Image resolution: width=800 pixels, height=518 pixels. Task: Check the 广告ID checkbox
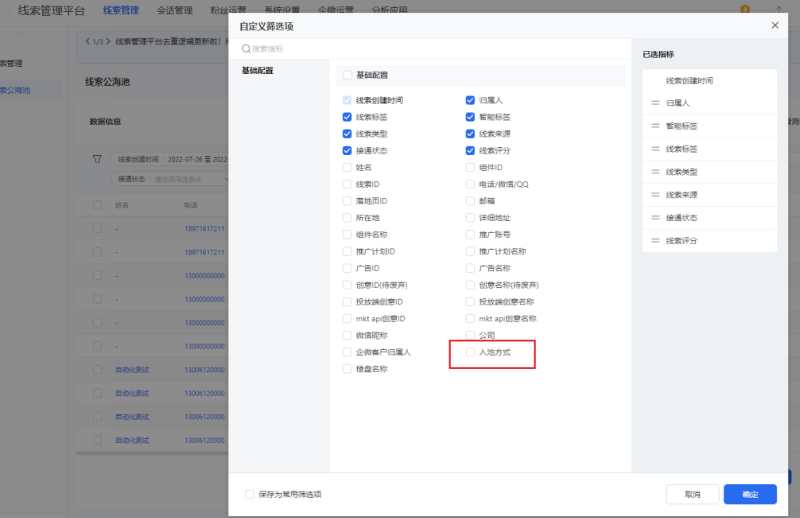(x=347, y=268)
